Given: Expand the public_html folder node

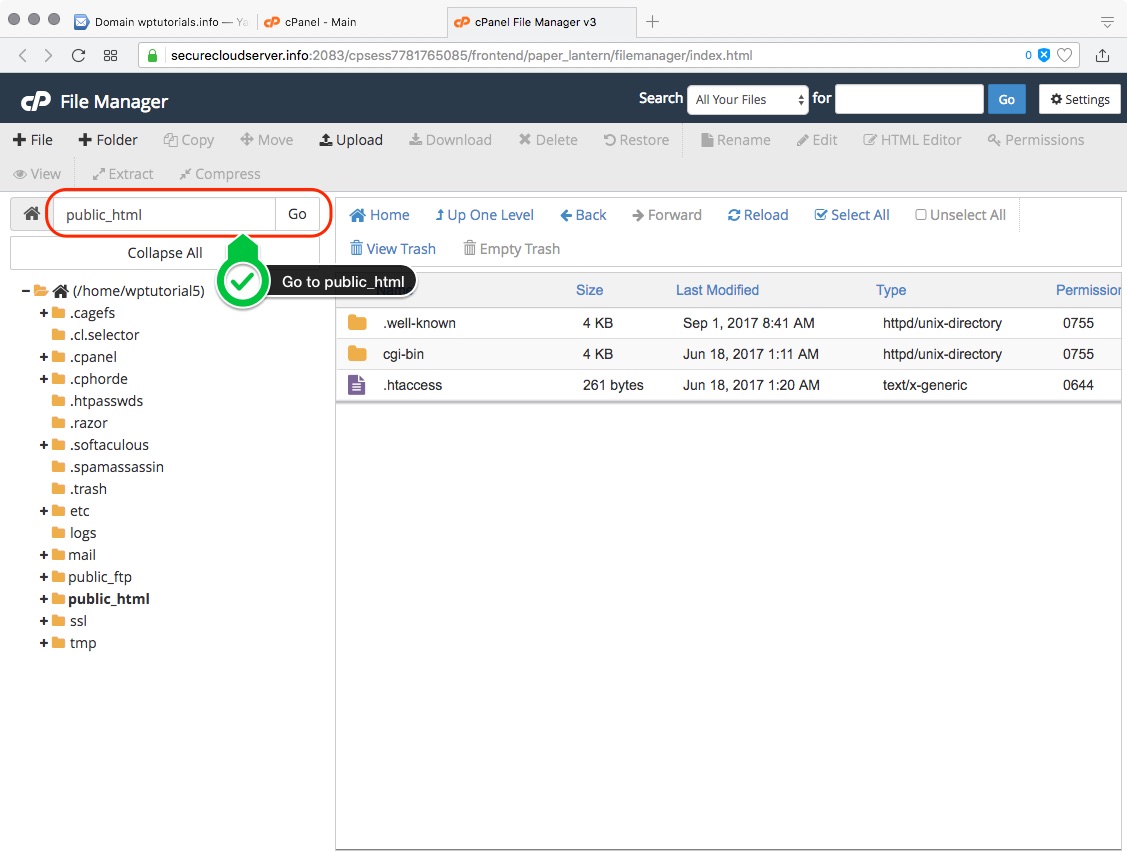Looking at the screenshot, I should pyautogui.click(x=44, y=599).
